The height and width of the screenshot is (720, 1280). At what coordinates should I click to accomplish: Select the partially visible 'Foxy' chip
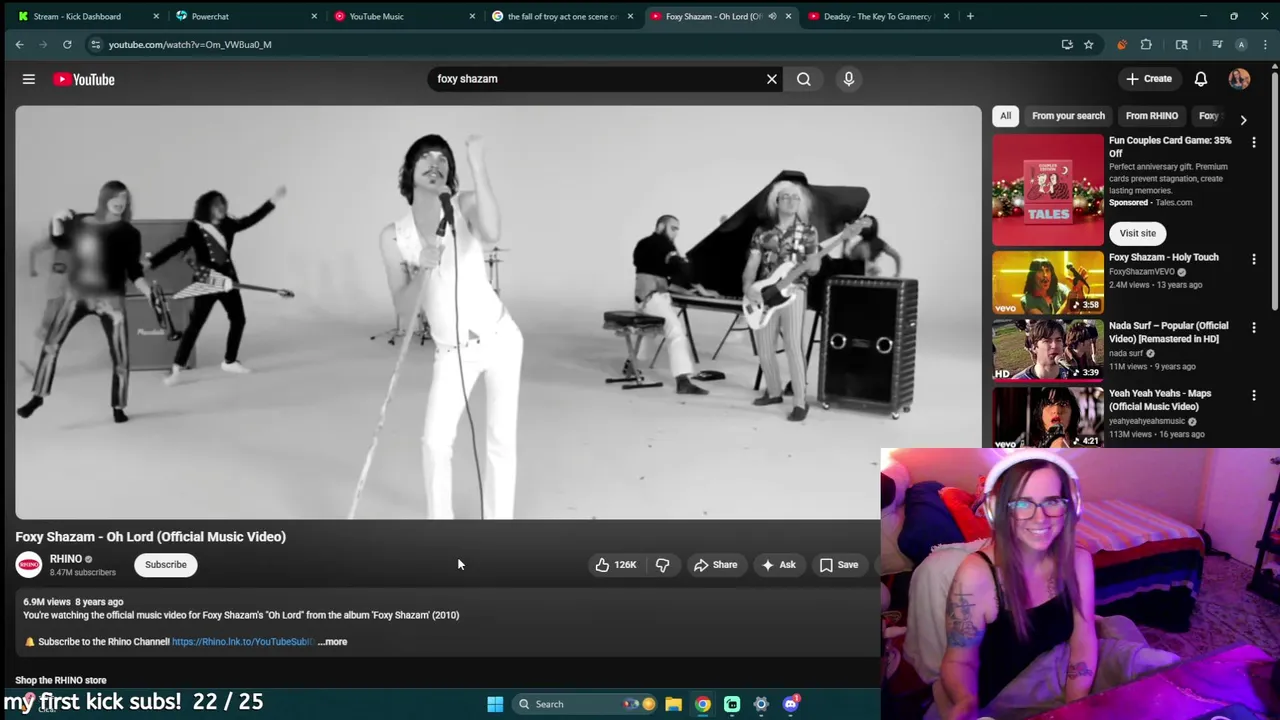(1209, 116)
